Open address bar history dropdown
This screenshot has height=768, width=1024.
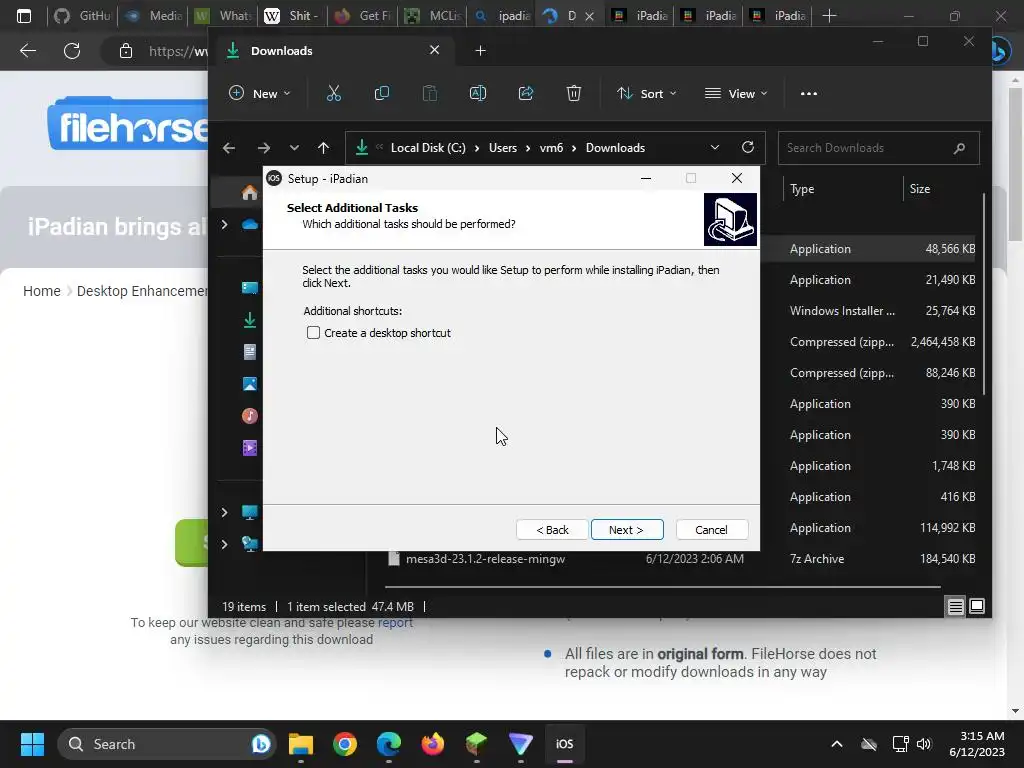coord(715,148)
